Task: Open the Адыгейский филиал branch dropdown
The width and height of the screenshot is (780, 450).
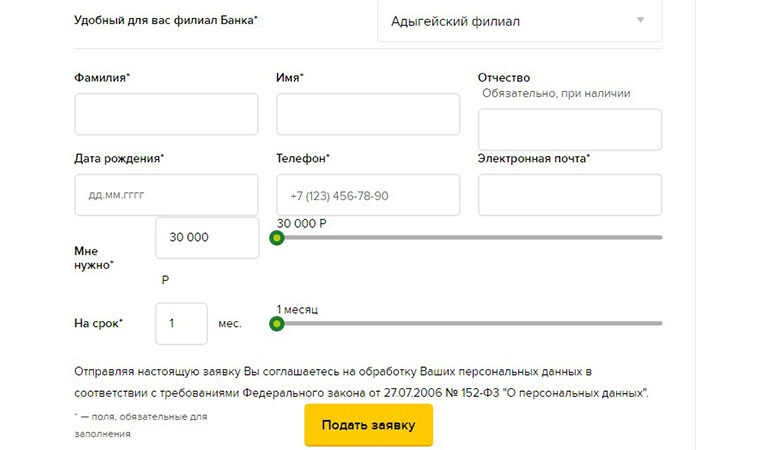Action: coord(519,21)
